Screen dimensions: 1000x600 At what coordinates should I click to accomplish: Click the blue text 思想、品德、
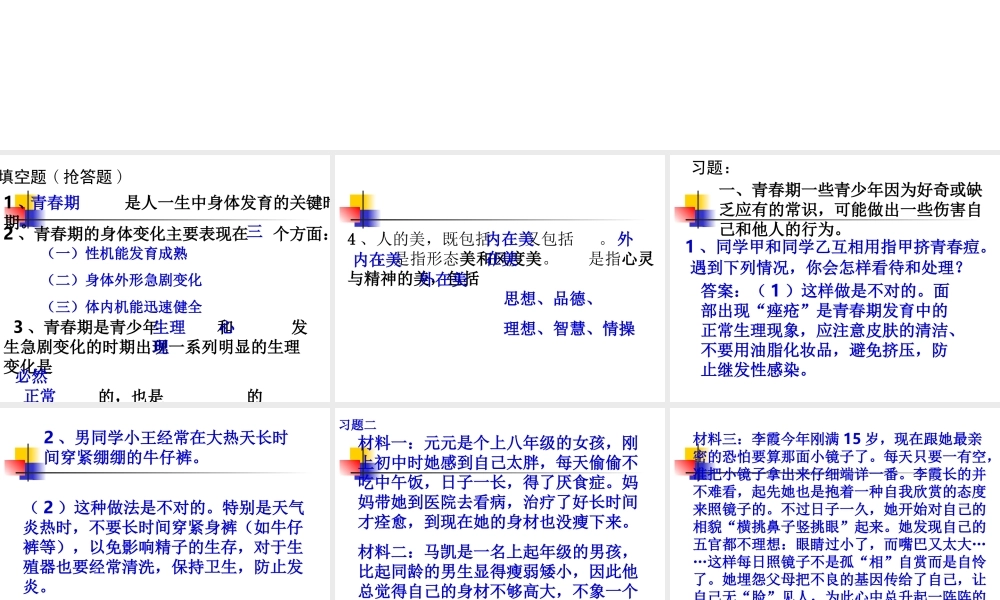point(550,298)
